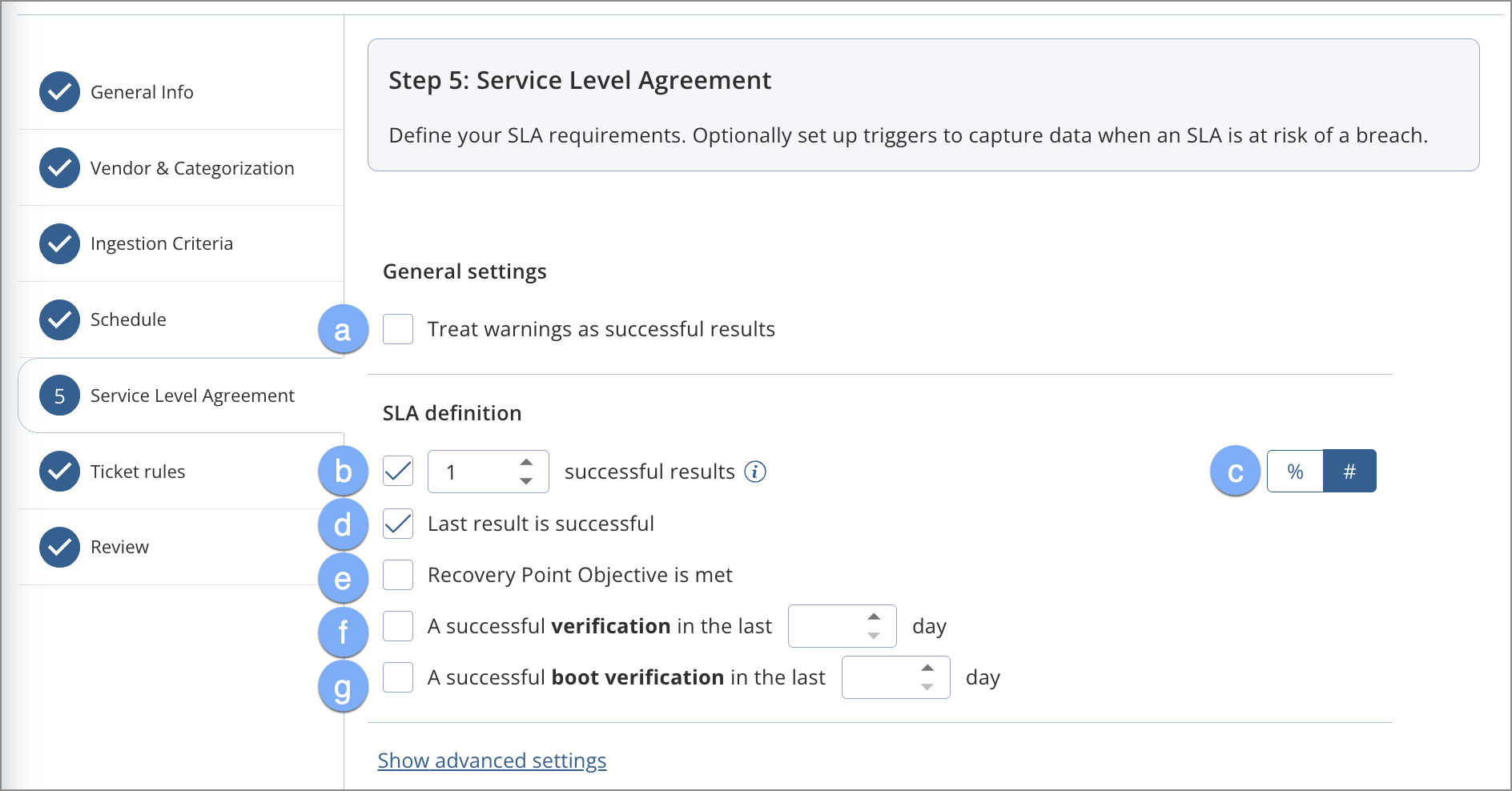Click the Ticket rules checkmark icon
This screenshot has height=791, width=1512.
(x=59, y=472)
